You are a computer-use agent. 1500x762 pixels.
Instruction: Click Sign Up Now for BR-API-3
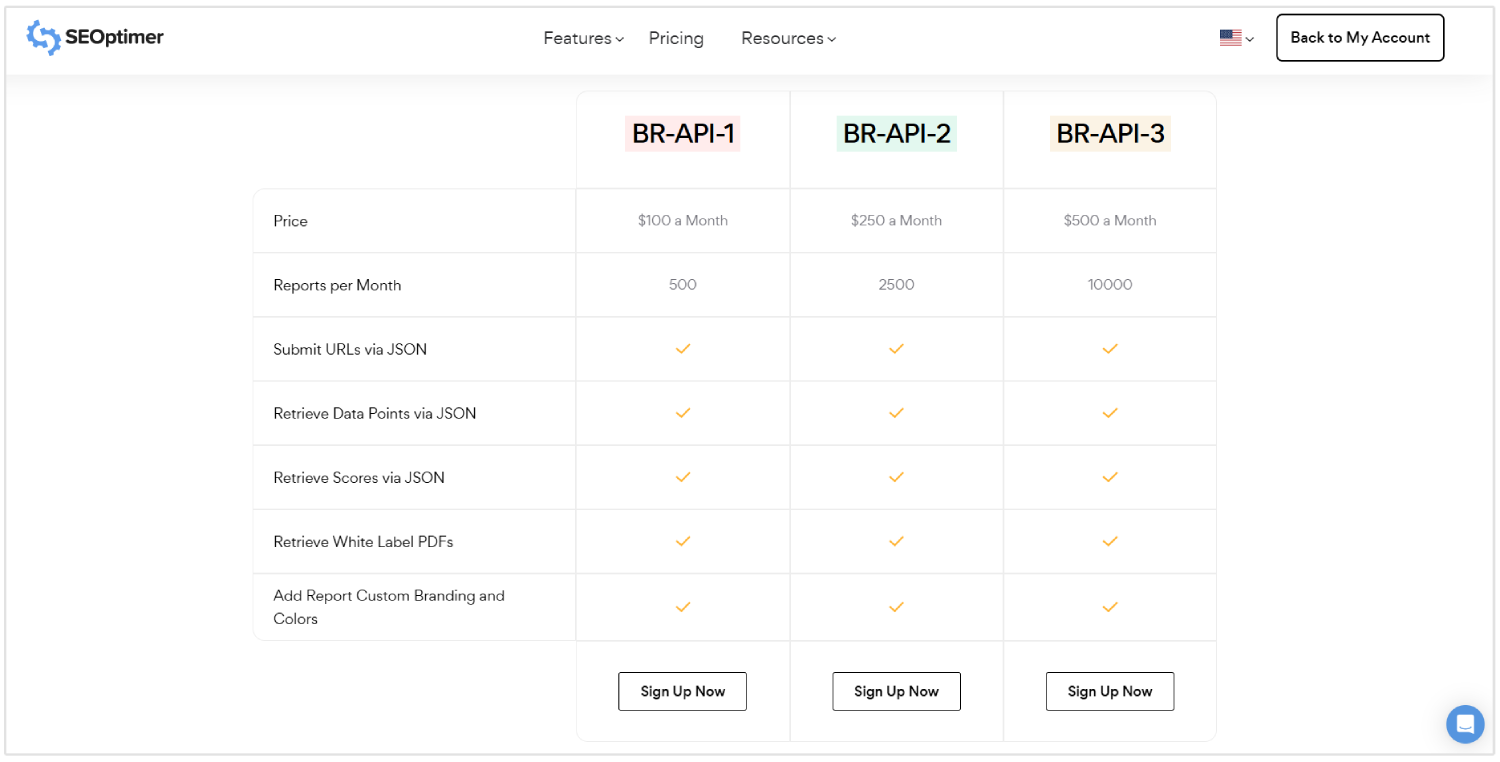(1110, 691)
